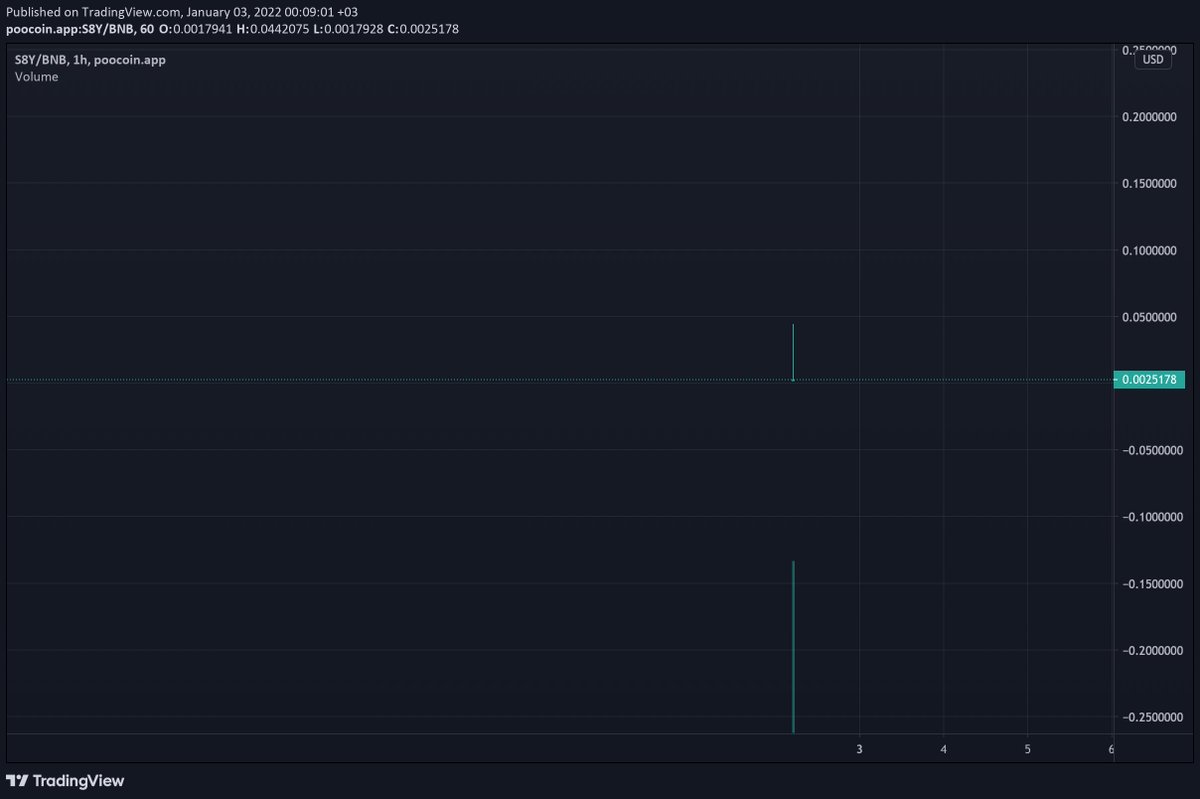Click date label 4 on time axis
1200x799 pixels.
pos(944,748)
